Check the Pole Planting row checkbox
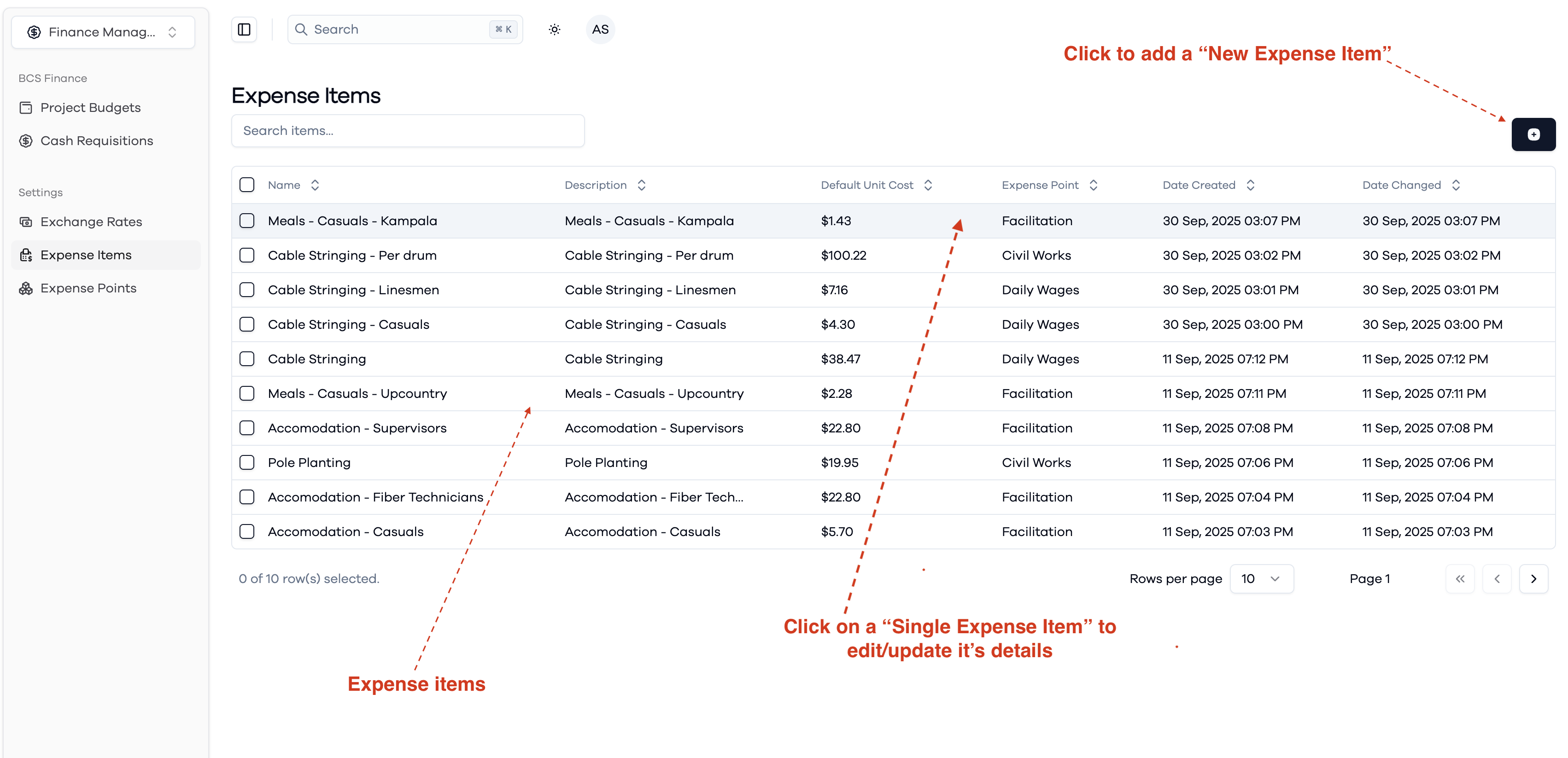1568x758 pixels. click(x=246, y=462)
